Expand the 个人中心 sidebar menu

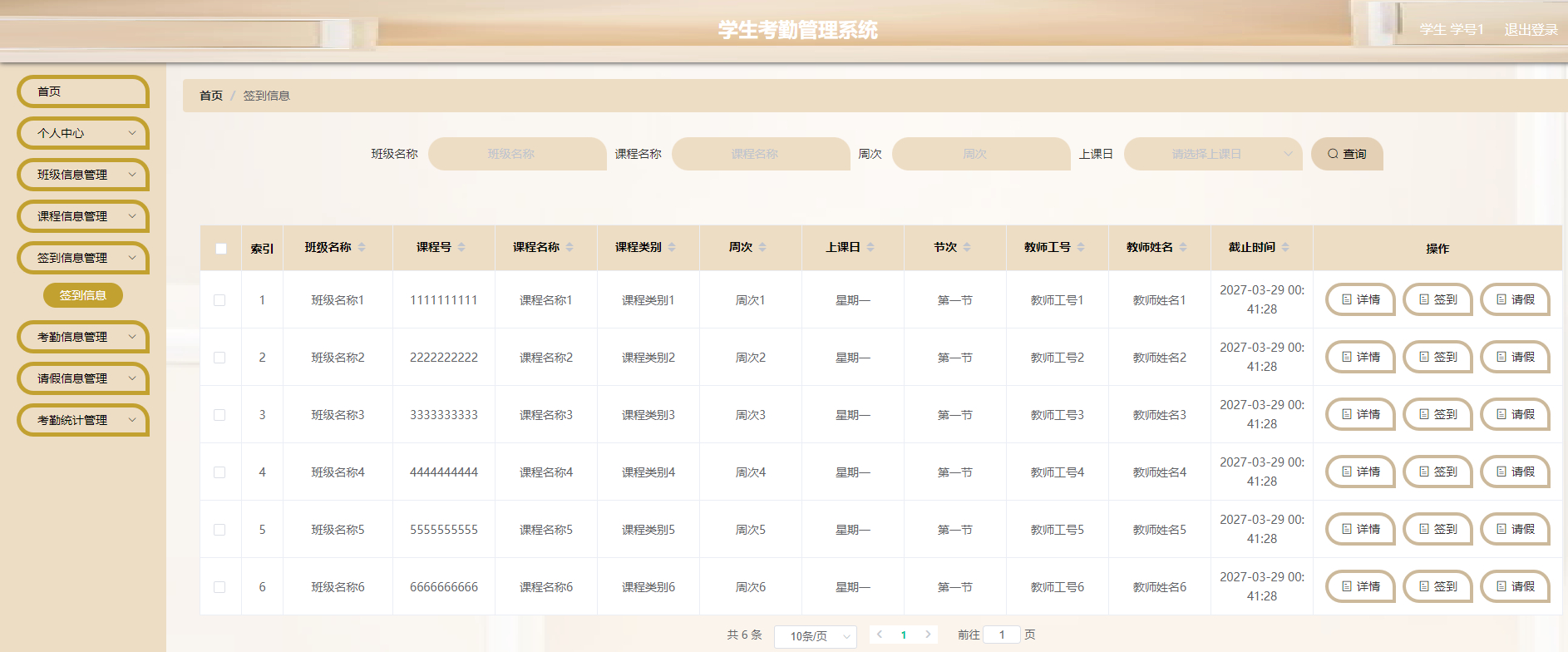click(x=83, y=133)
